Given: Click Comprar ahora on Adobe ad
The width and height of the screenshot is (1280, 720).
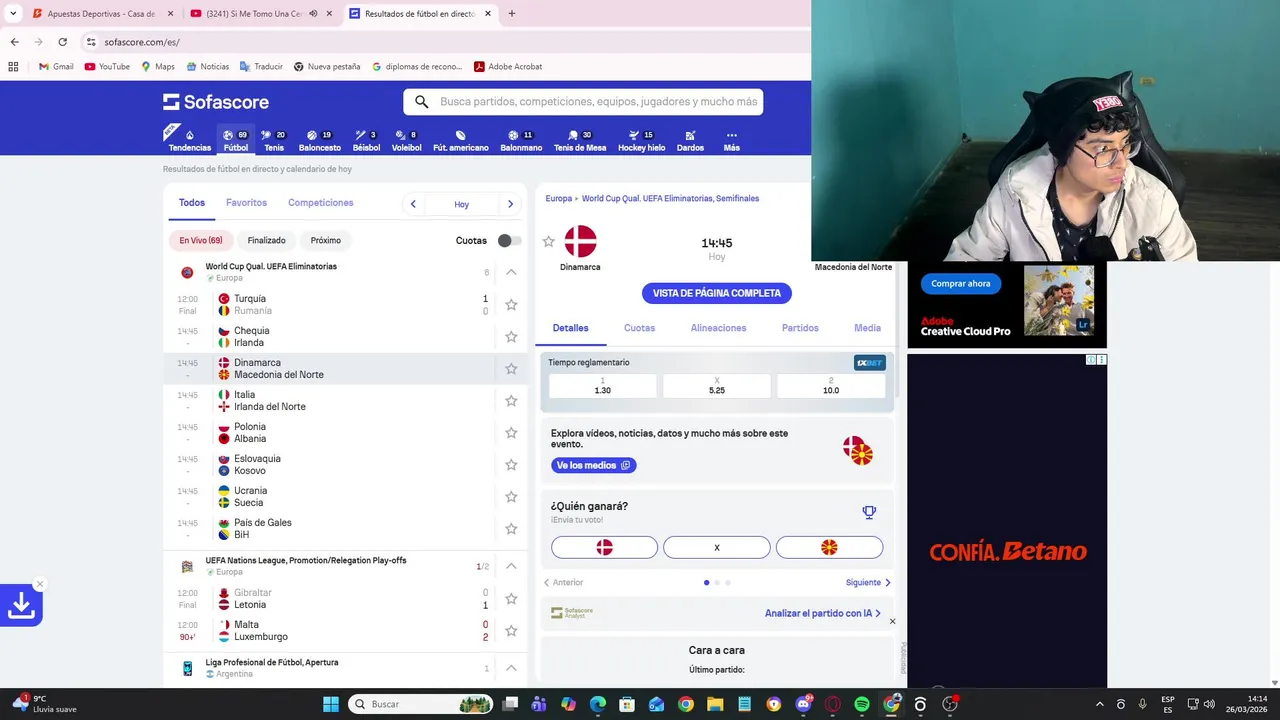Looking at the screenshot, I should click(x=960, y=284).
